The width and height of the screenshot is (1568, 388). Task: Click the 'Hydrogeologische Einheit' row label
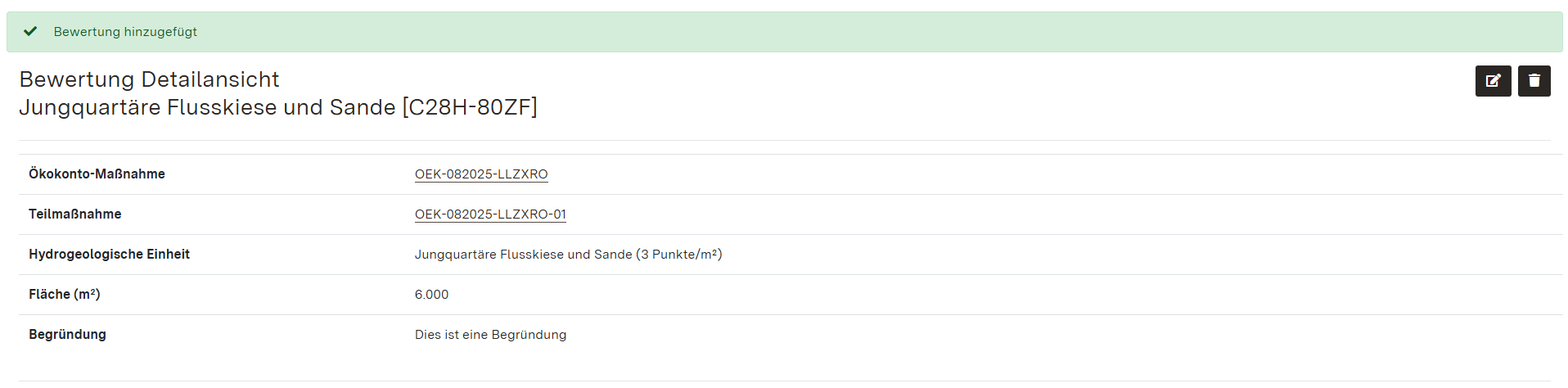coord(109,255)
